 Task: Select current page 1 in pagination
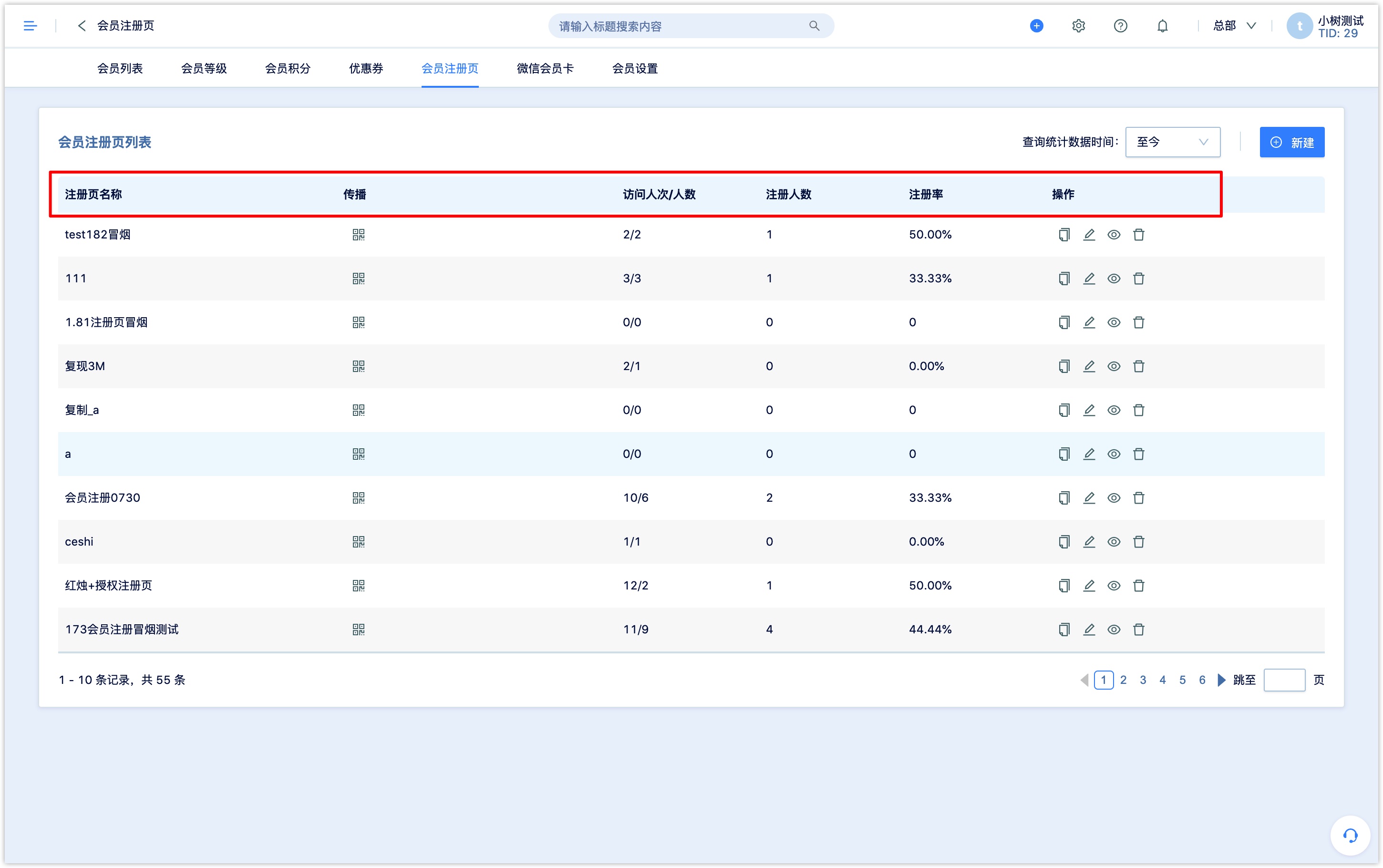1104,680
